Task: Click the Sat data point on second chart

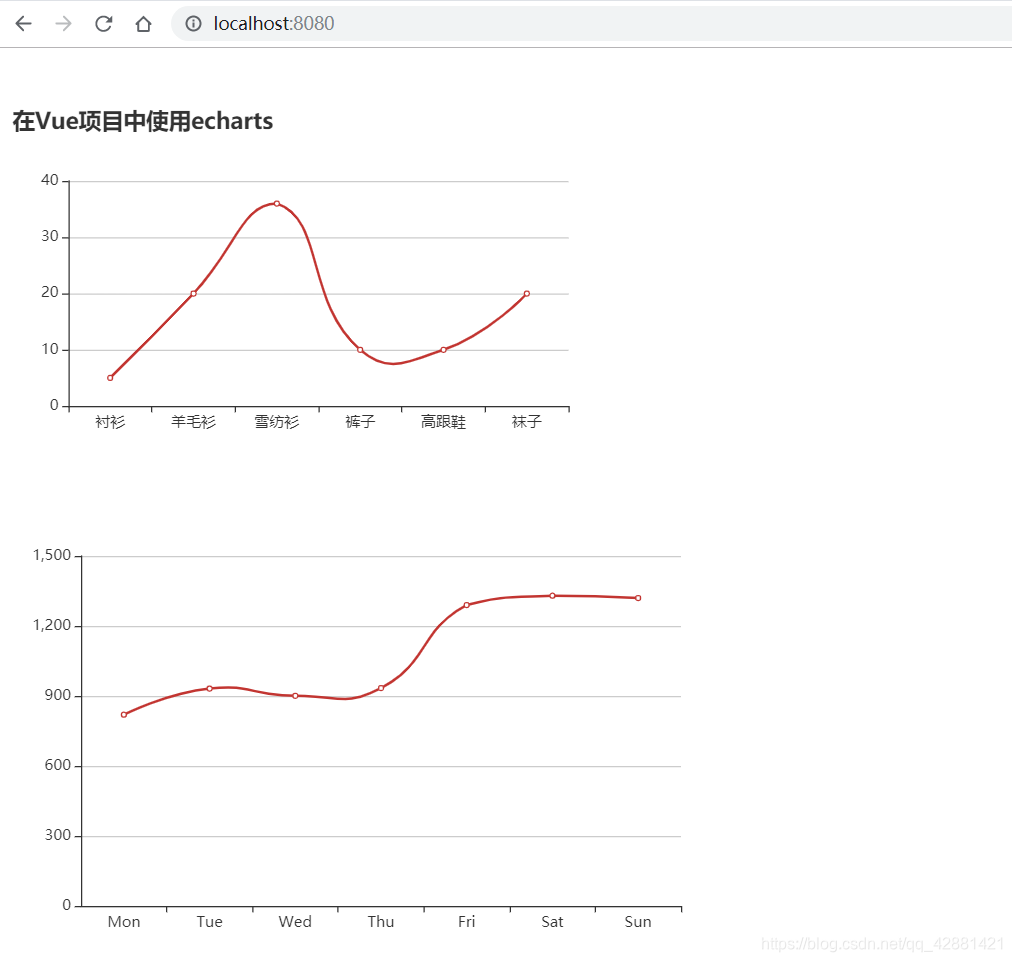Action: pos(552,596)
